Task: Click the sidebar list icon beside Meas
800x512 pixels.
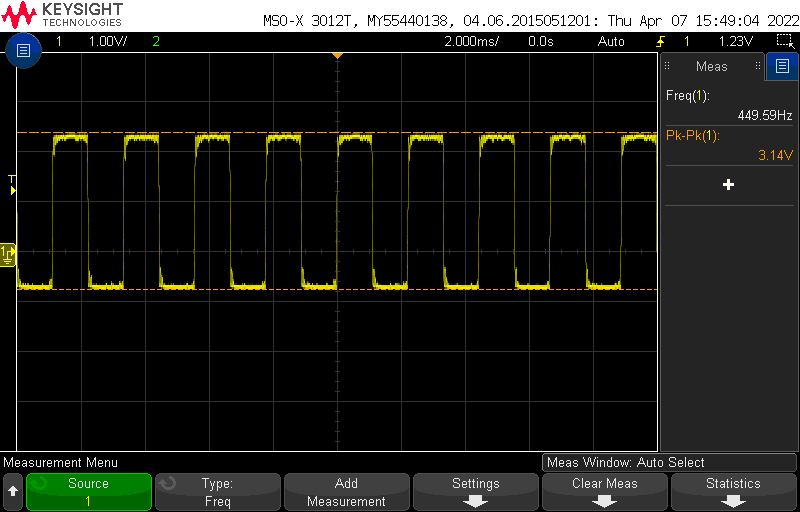Action: pos(782,67)
